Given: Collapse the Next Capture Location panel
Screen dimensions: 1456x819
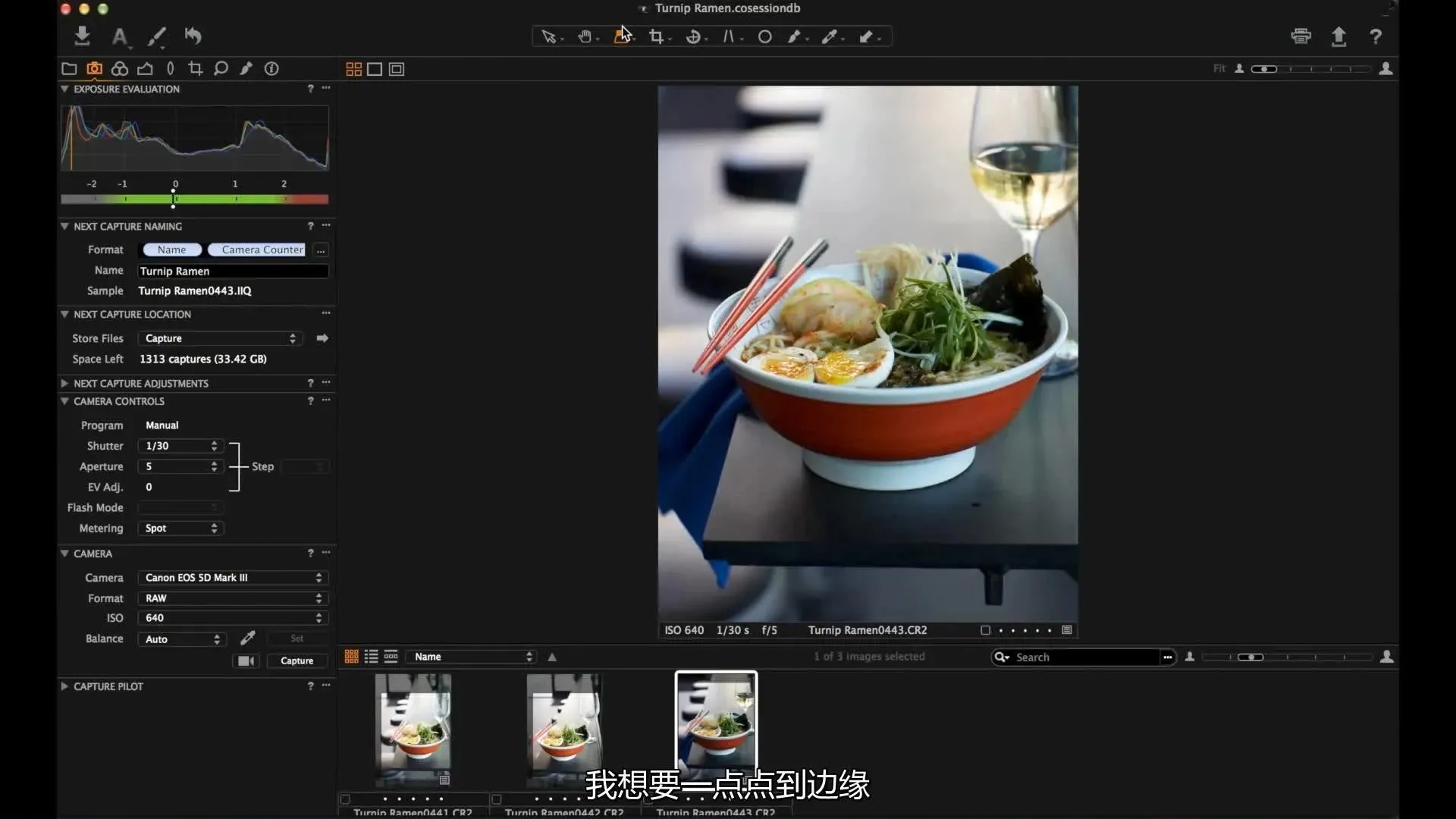Looking at the screenshot, I should point(64,314).
